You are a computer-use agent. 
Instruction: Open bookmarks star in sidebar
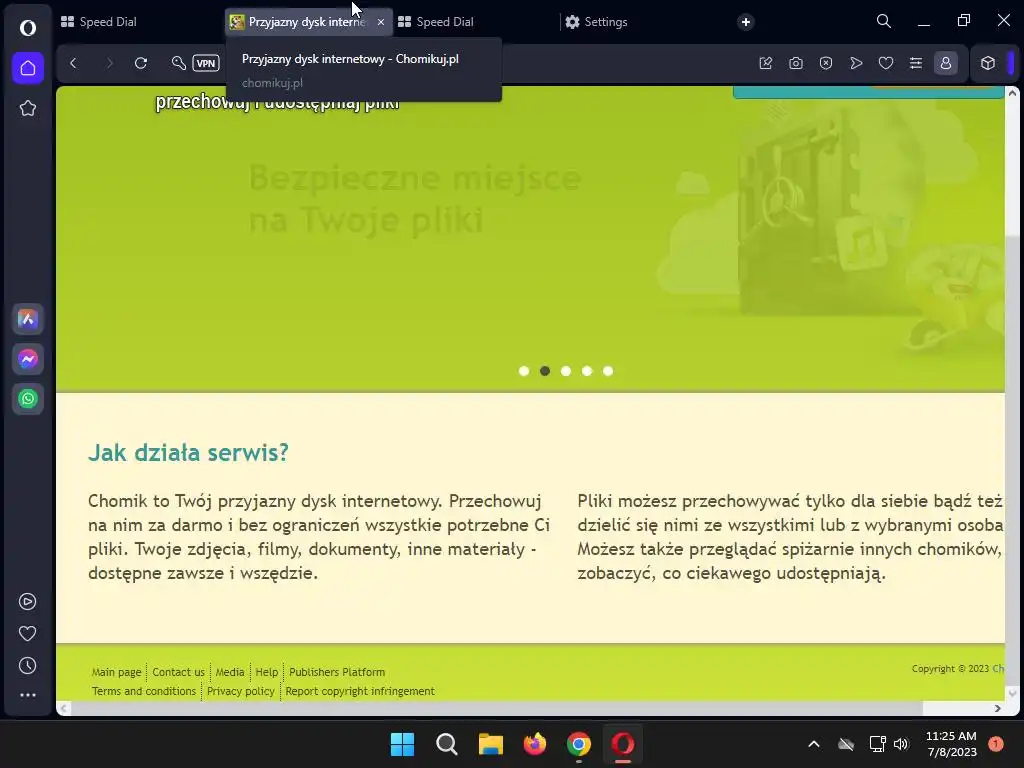tap(27, 108)
